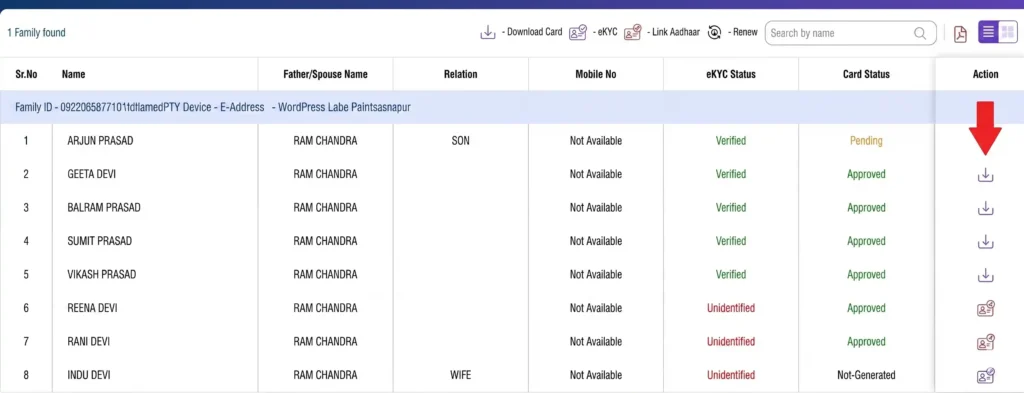Click Verified eKYC status for ARJUN PRASAD
This screenshot has height=393, width=1024.
pyautogui.click(x=730, y=141)
